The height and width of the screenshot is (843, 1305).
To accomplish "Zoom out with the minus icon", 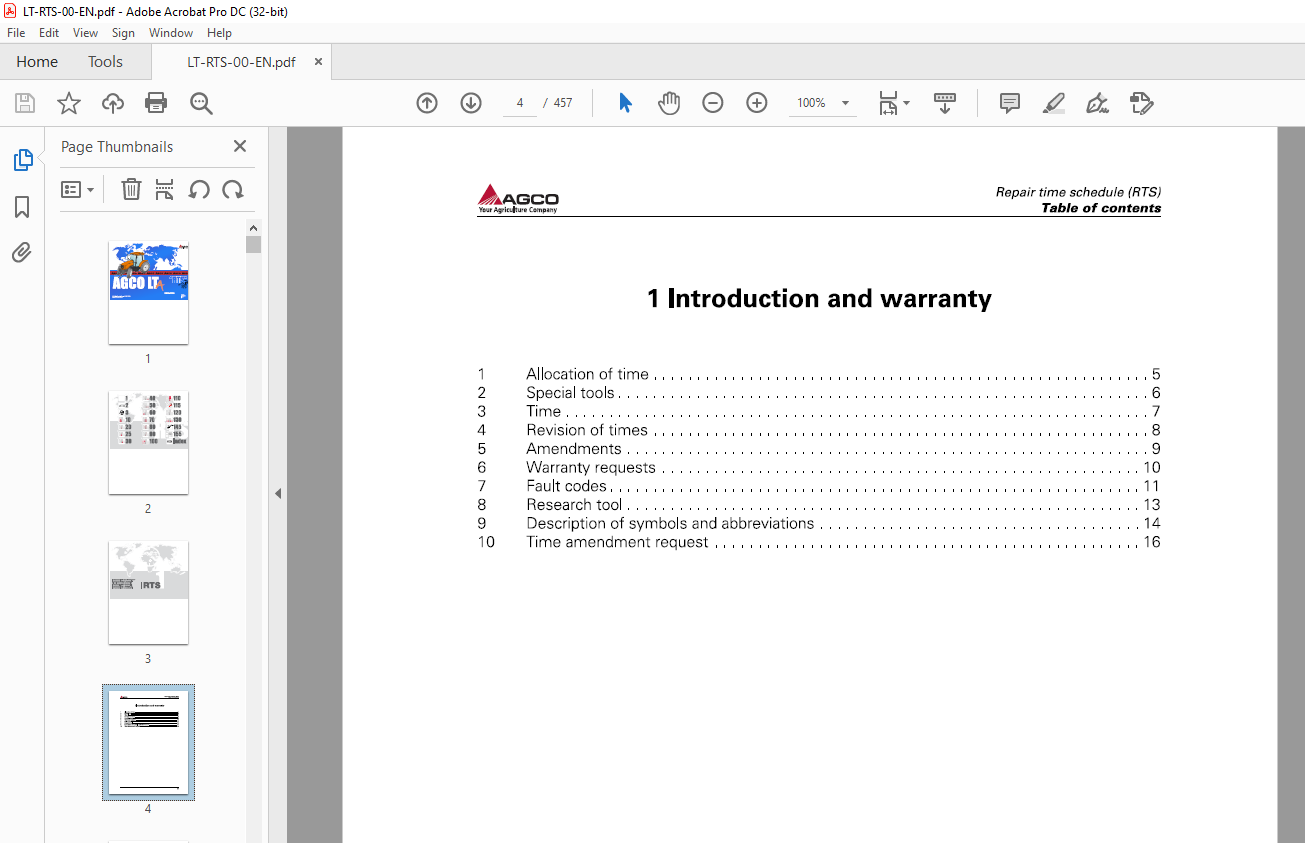I will click(713, 103).
